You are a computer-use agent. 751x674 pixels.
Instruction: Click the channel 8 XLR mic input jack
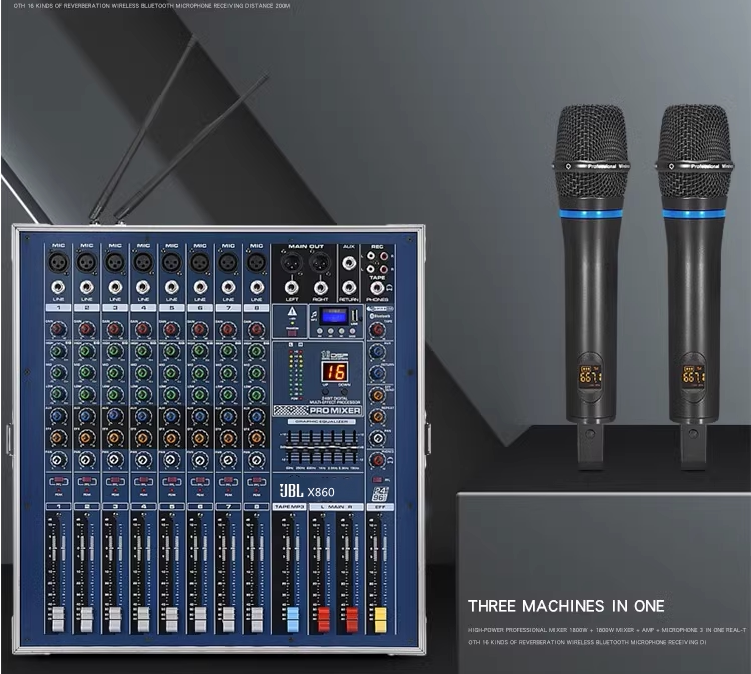[256, 262]
